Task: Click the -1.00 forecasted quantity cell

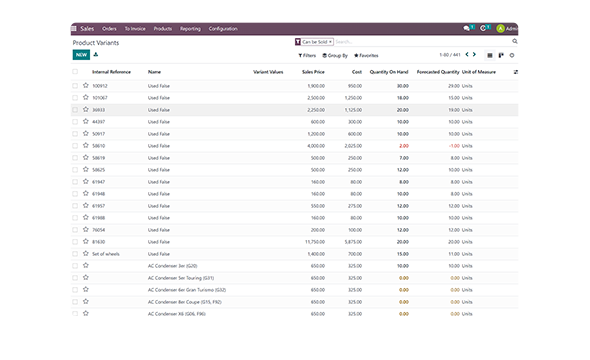Action: click(x=454, y=146)
